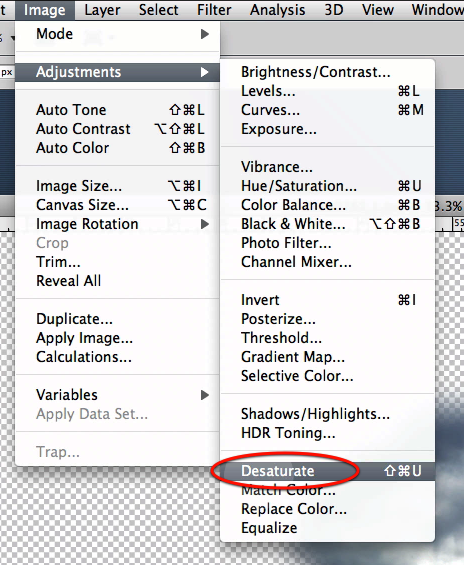Select Black & White adjustment
464x565 pixels.
[x=327, y=224]
